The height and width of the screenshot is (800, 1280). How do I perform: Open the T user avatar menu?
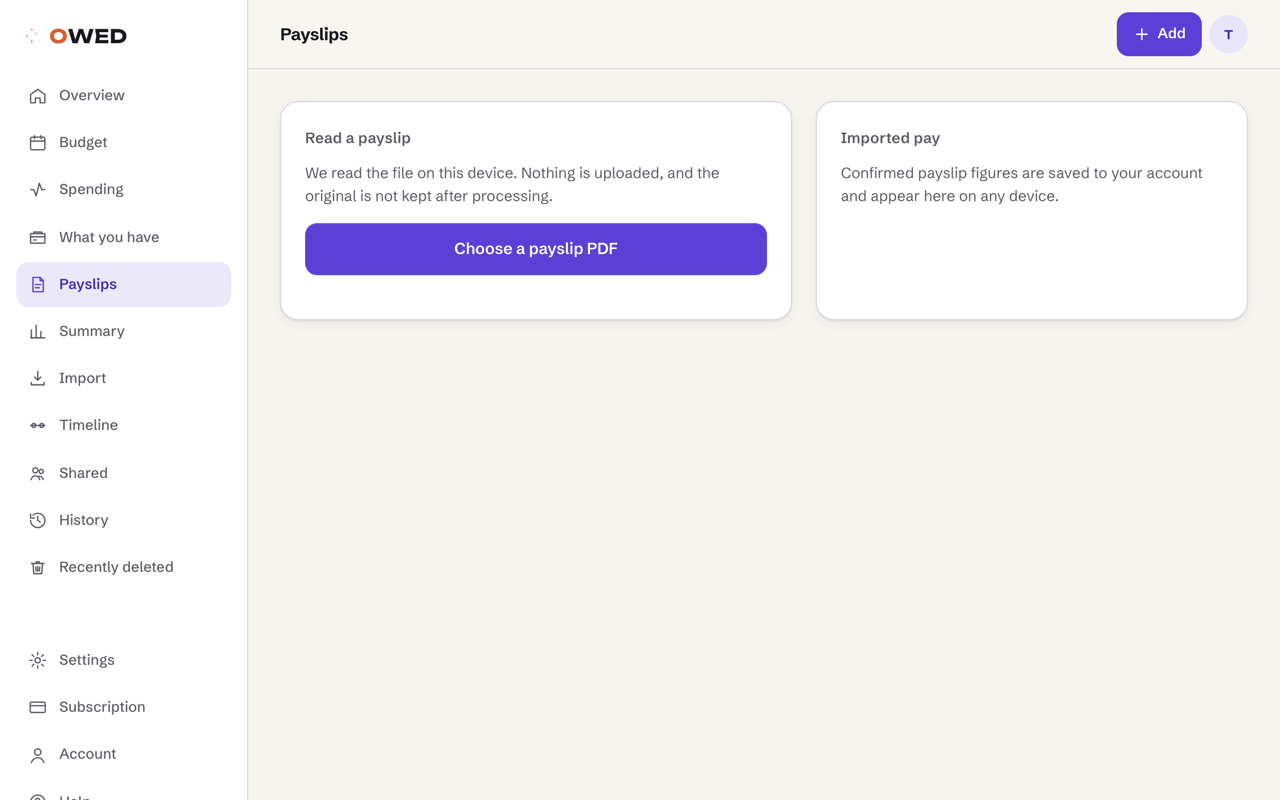click(x=1229, y=34)
